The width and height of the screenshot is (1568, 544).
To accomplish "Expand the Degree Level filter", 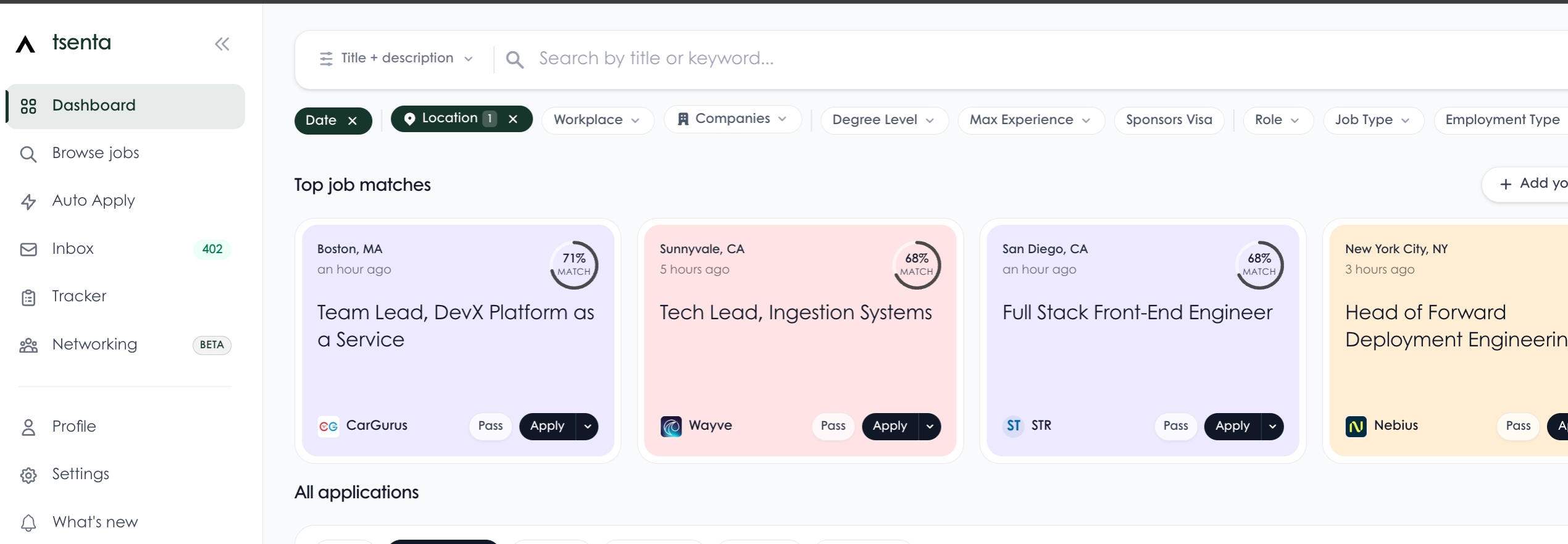I will coord(884,120).
